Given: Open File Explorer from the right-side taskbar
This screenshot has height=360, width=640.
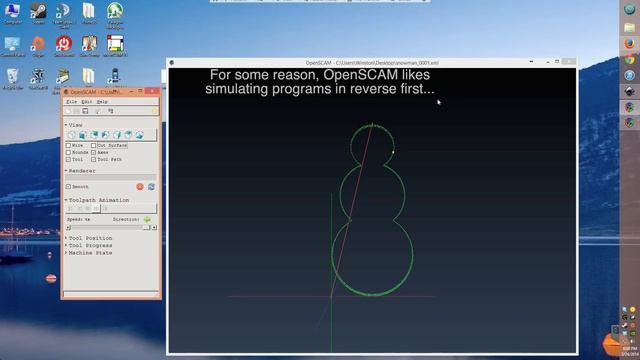Looking at the screenshot, I should tap(629, 28).
